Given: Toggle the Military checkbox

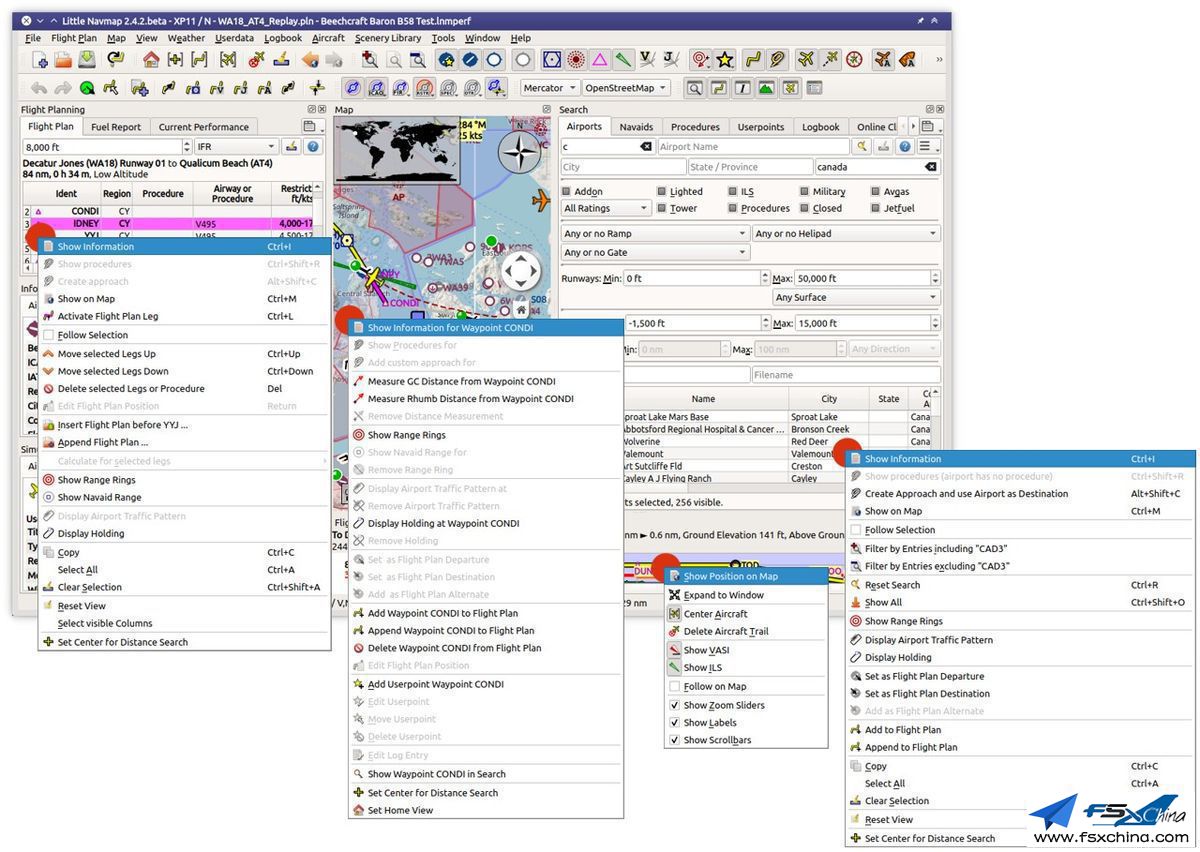Looking at the screenshot, I should [x=804, y=191].
